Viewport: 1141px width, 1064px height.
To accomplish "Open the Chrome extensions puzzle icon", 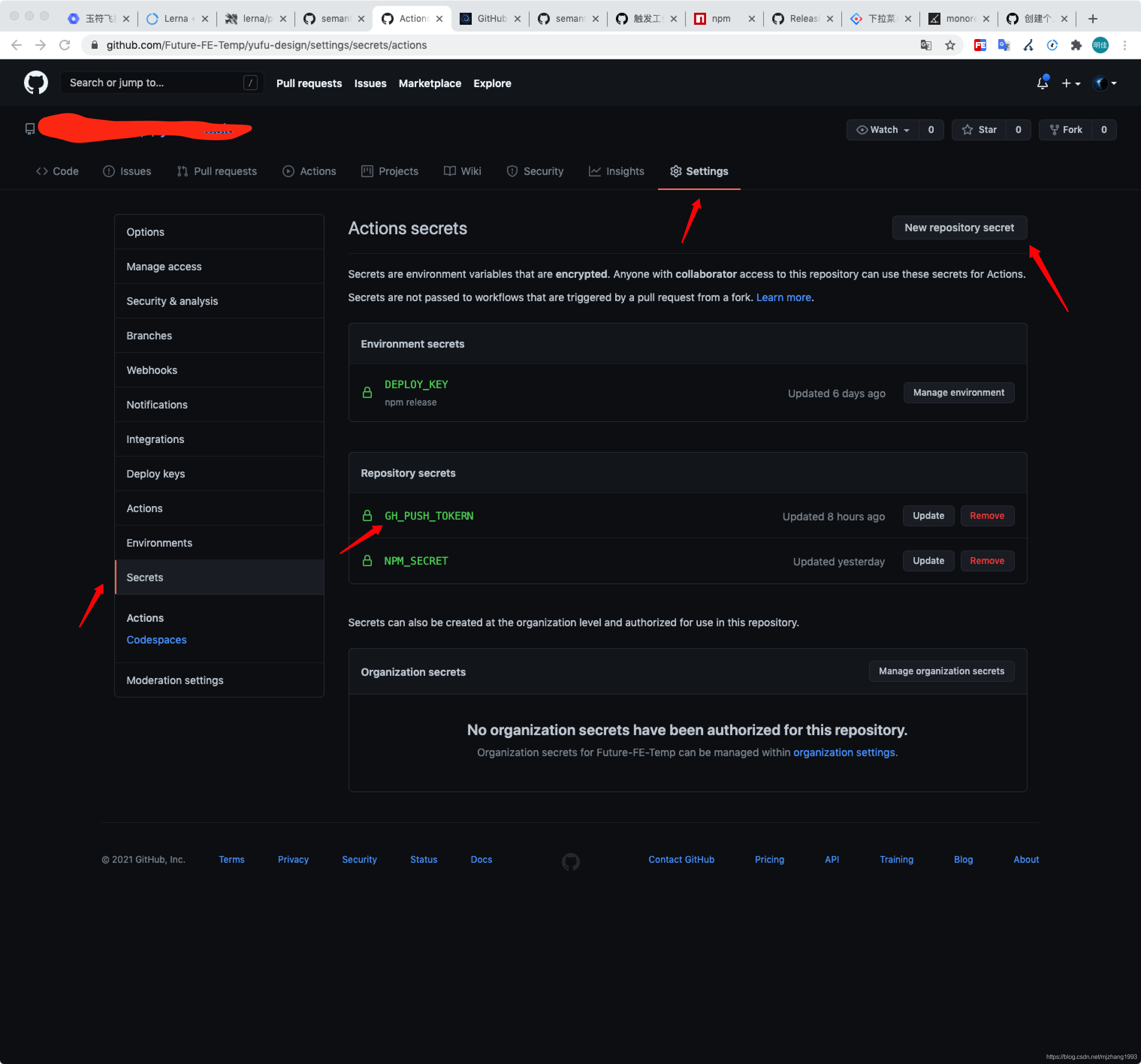I will pos(1076,45).
